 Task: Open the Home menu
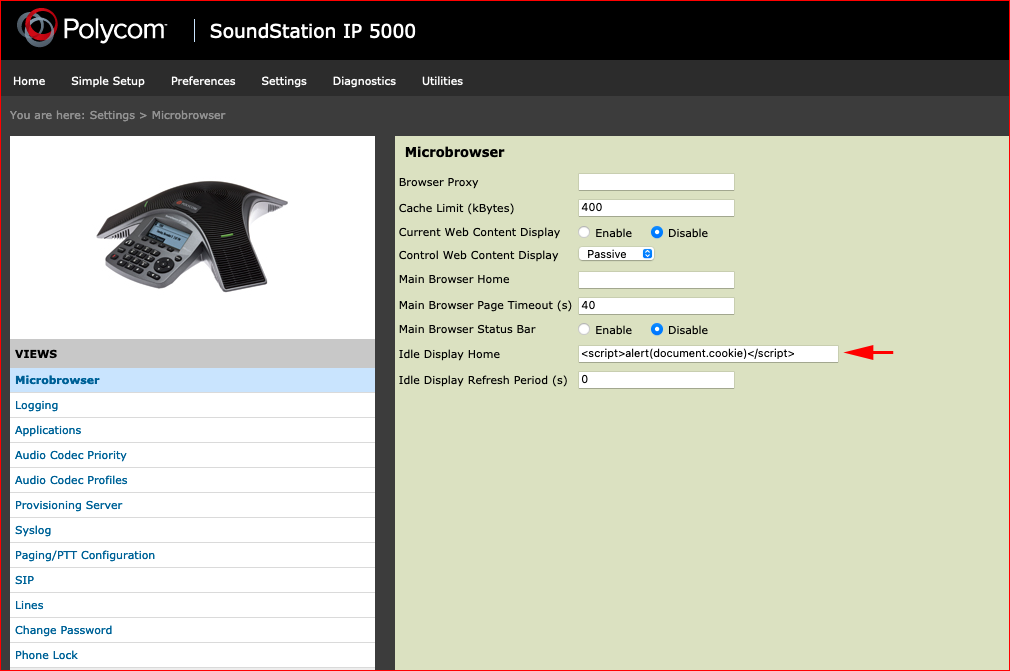pyautogui.click(x=29, y=81)
